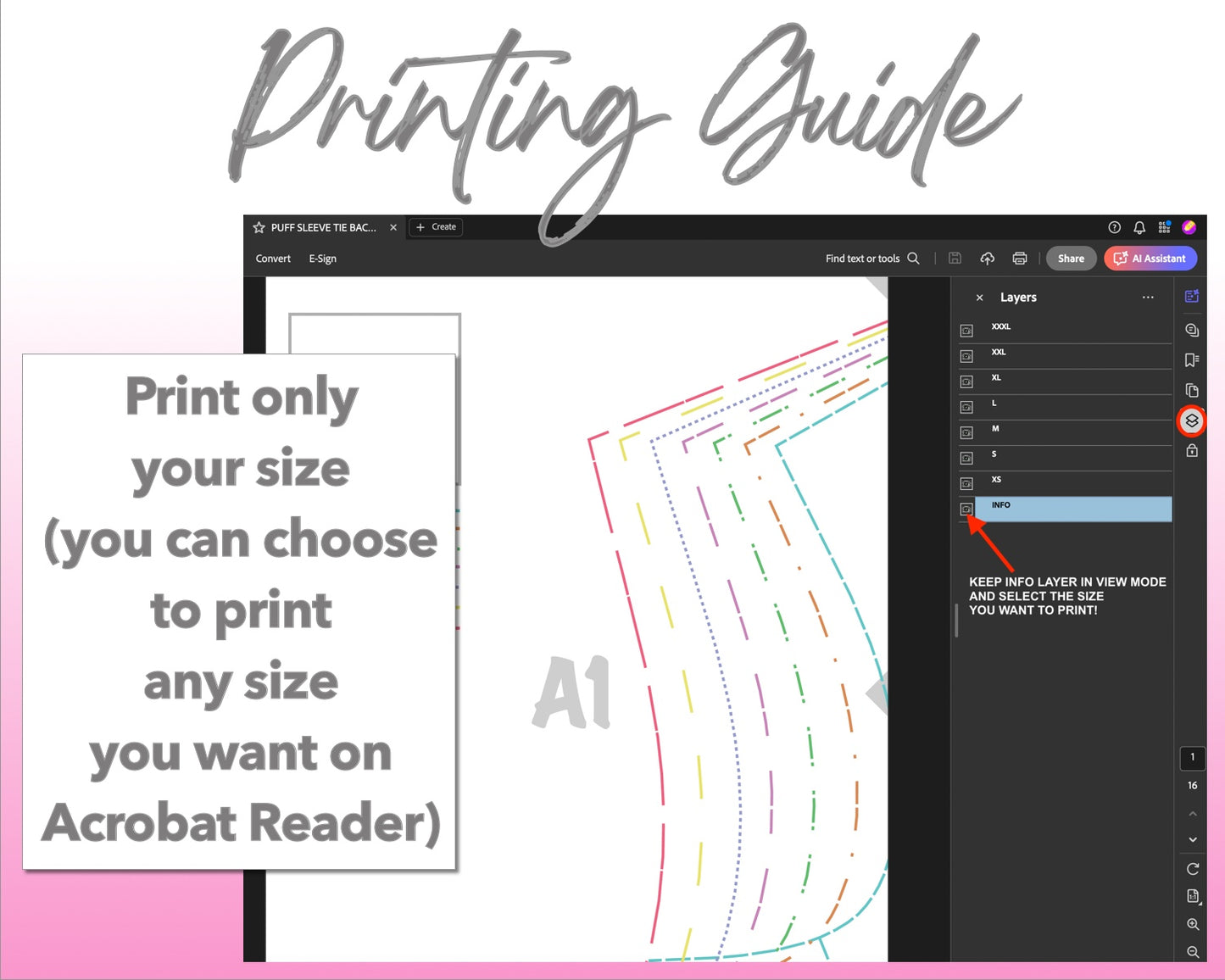This screenshot has width=1225, height=980.
Task: Click the Share button
Action: pos(1071,259)
